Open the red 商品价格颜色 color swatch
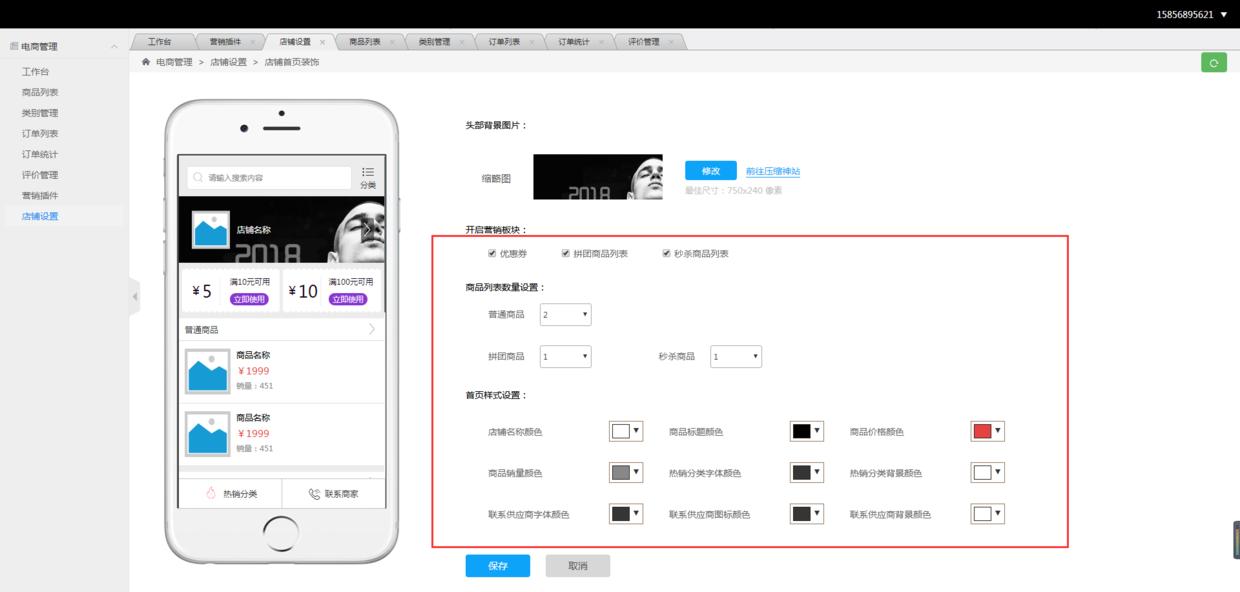 (986, 431)
